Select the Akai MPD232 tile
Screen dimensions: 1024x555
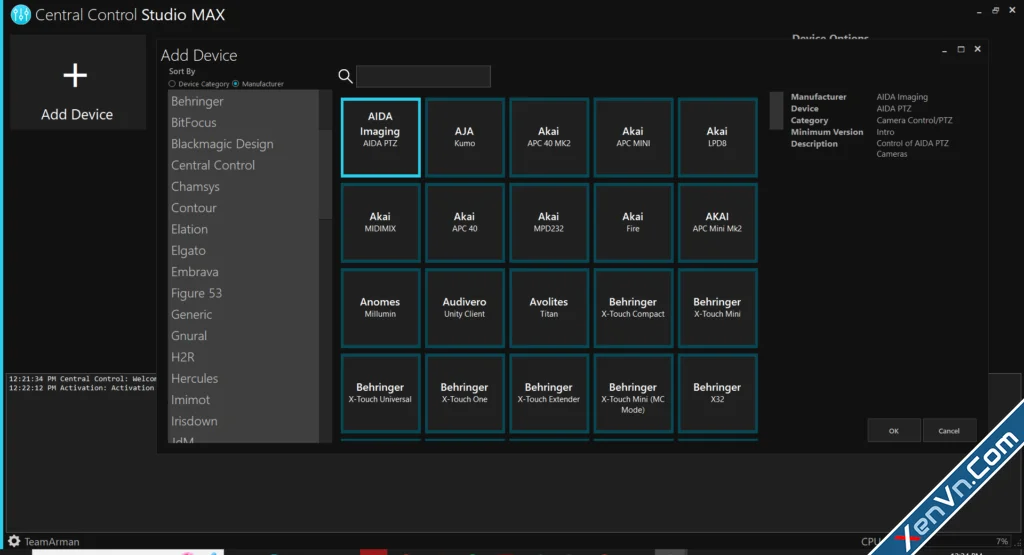point(549,223)
